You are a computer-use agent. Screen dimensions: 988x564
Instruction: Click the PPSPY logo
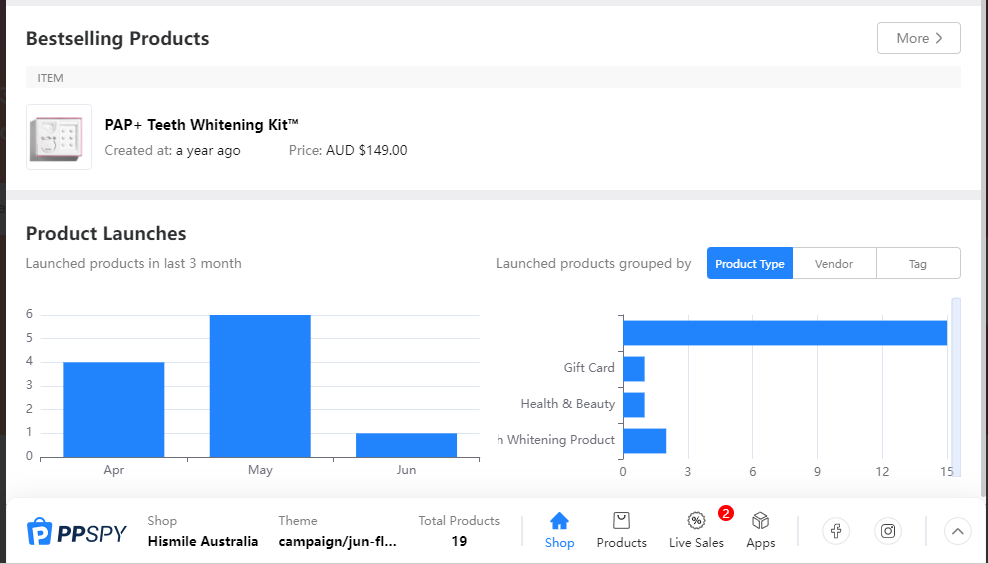point(77,532)
